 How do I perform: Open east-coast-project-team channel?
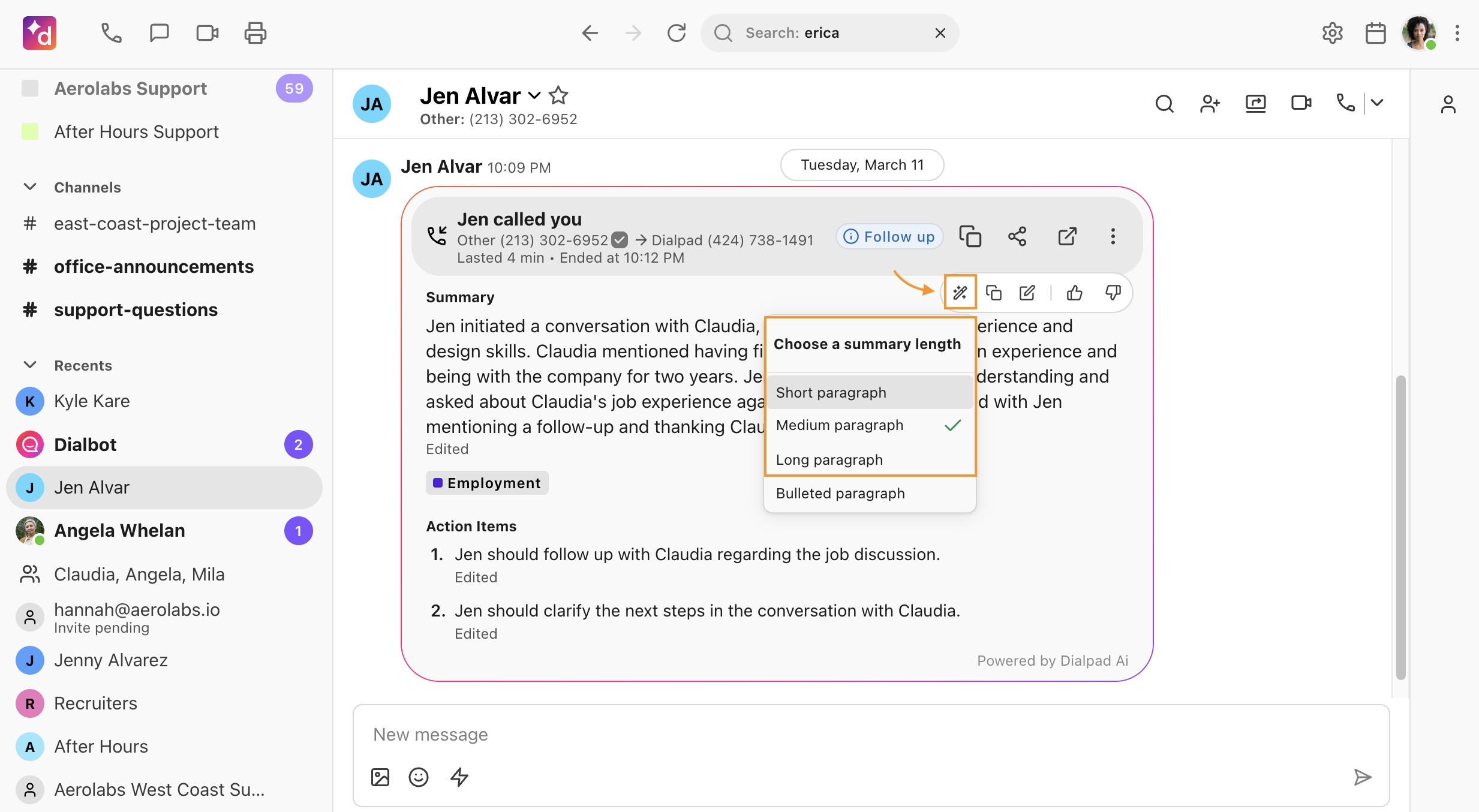click(x=164, y=224)
